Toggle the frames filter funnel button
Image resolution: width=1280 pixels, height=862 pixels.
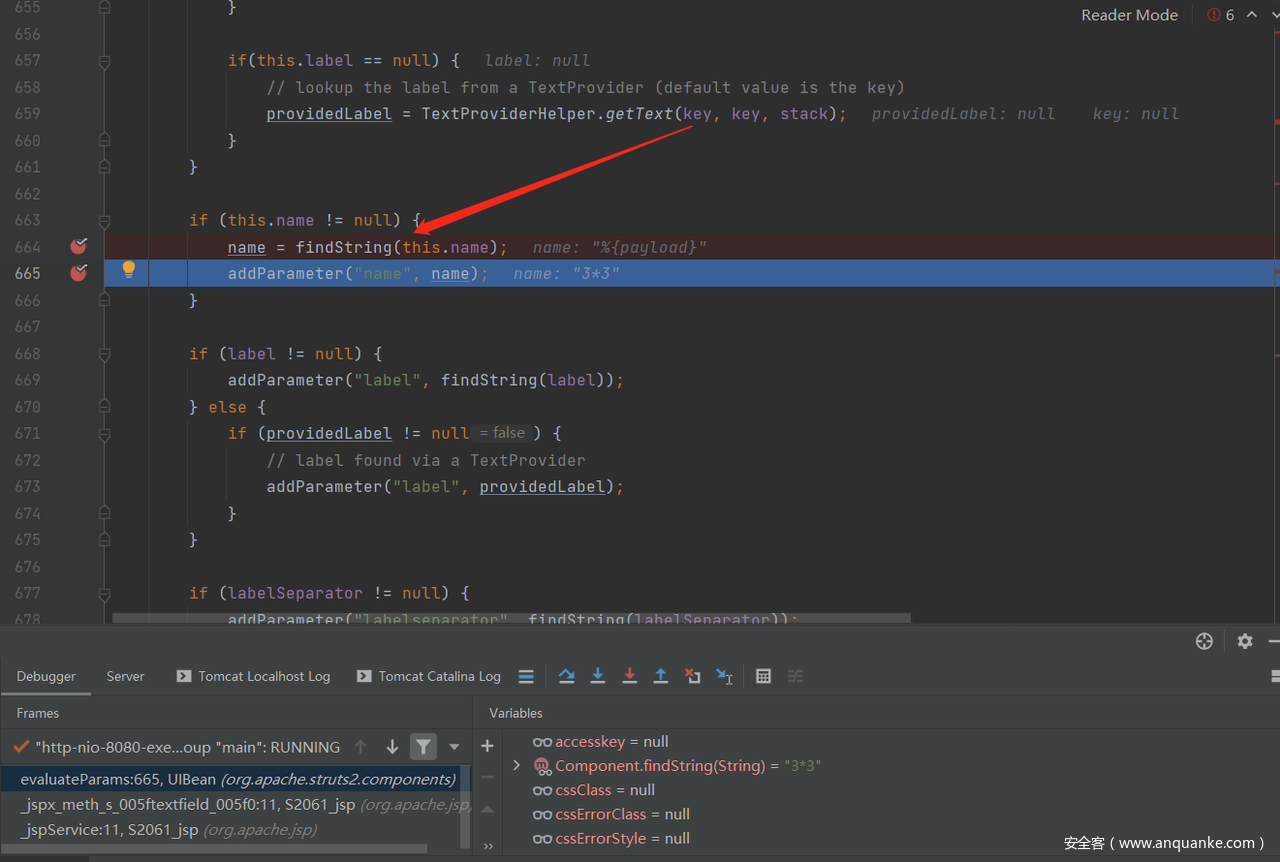coord(424,747)
